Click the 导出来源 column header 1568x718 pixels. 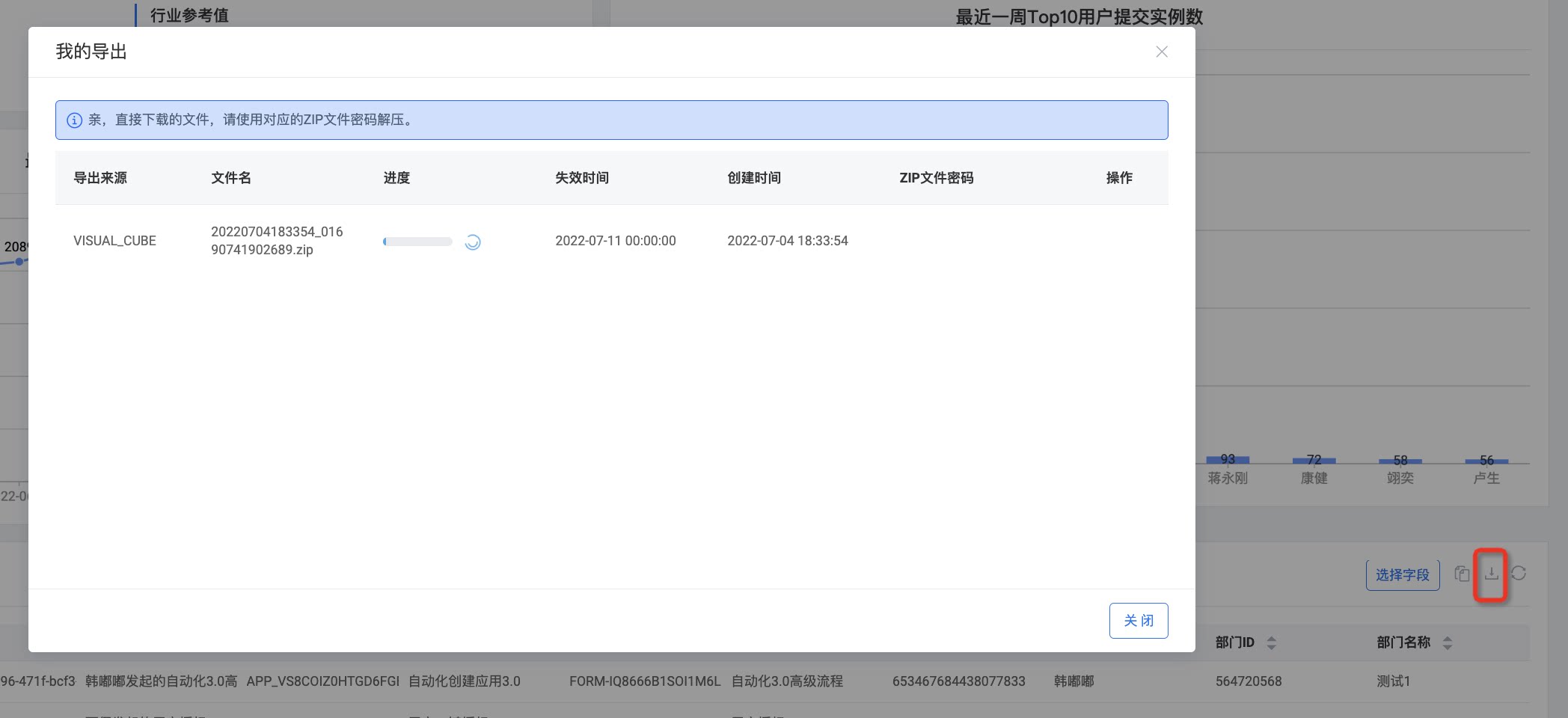100,178
